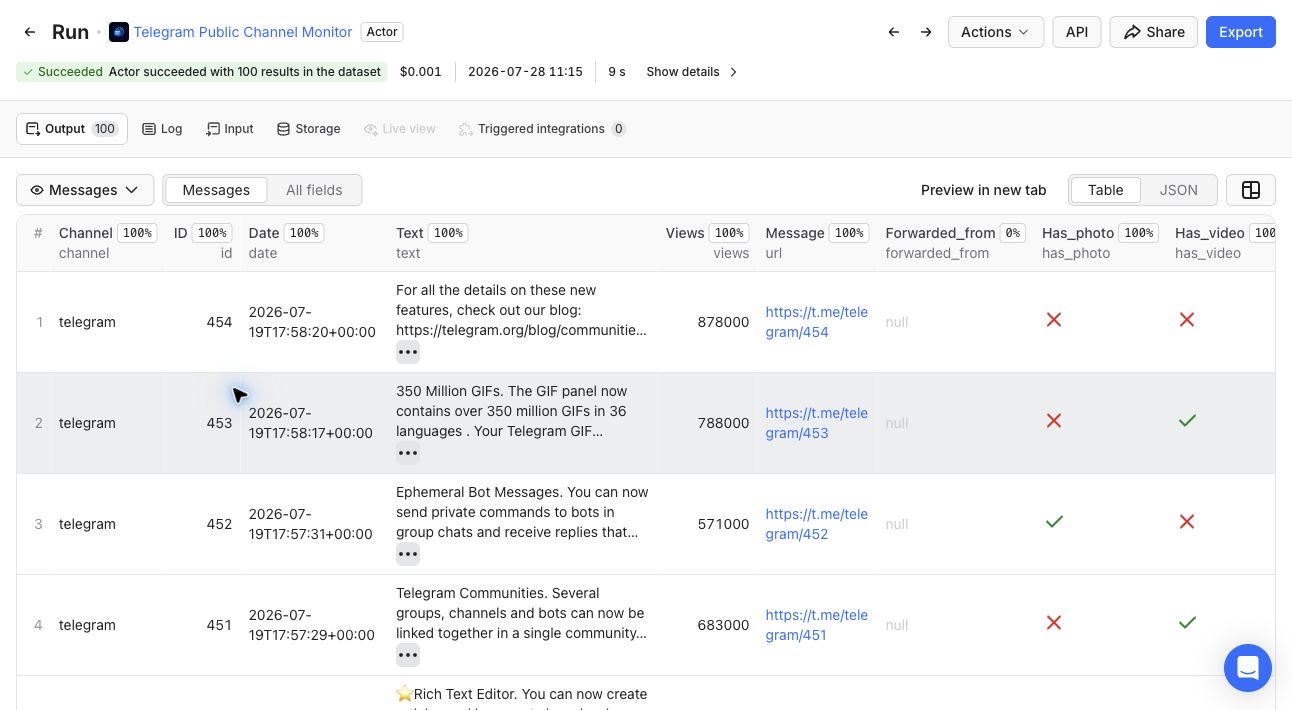Click Has_video red cross in row 454
Viewport: 1292px width, 710px height.
[1186, 320]
